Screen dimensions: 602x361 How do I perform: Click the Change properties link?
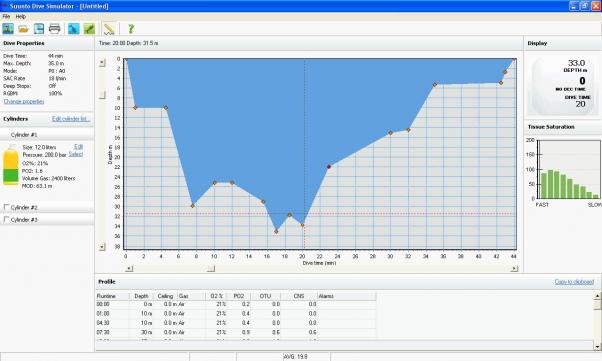(24, 101)
